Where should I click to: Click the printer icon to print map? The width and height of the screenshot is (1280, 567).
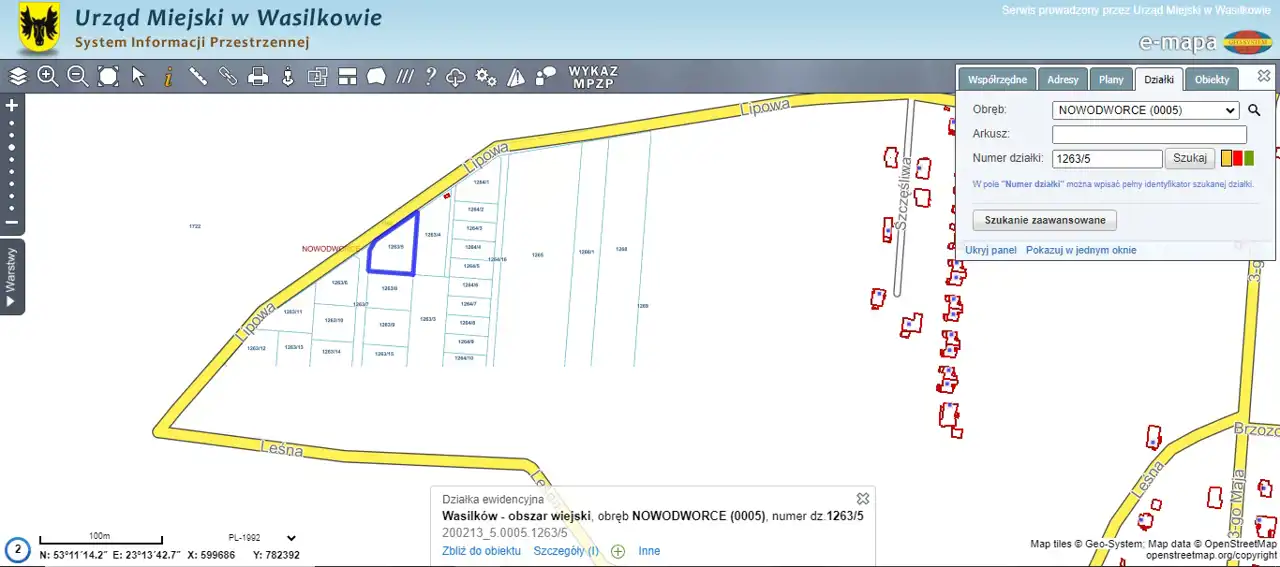click(258, 76)
